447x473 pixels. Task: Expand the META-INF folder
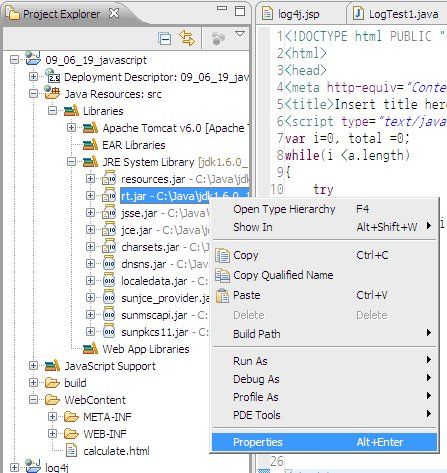tap(52, 417)
